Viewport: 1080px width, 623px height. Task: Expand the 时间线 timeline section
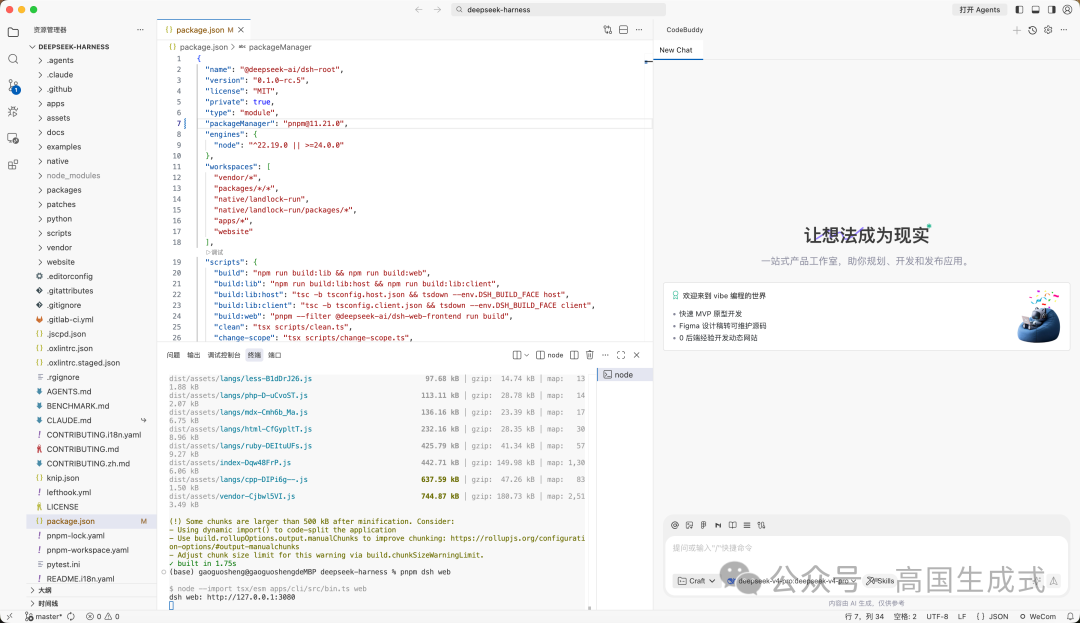pyautogui.click(x=92, y=604)
